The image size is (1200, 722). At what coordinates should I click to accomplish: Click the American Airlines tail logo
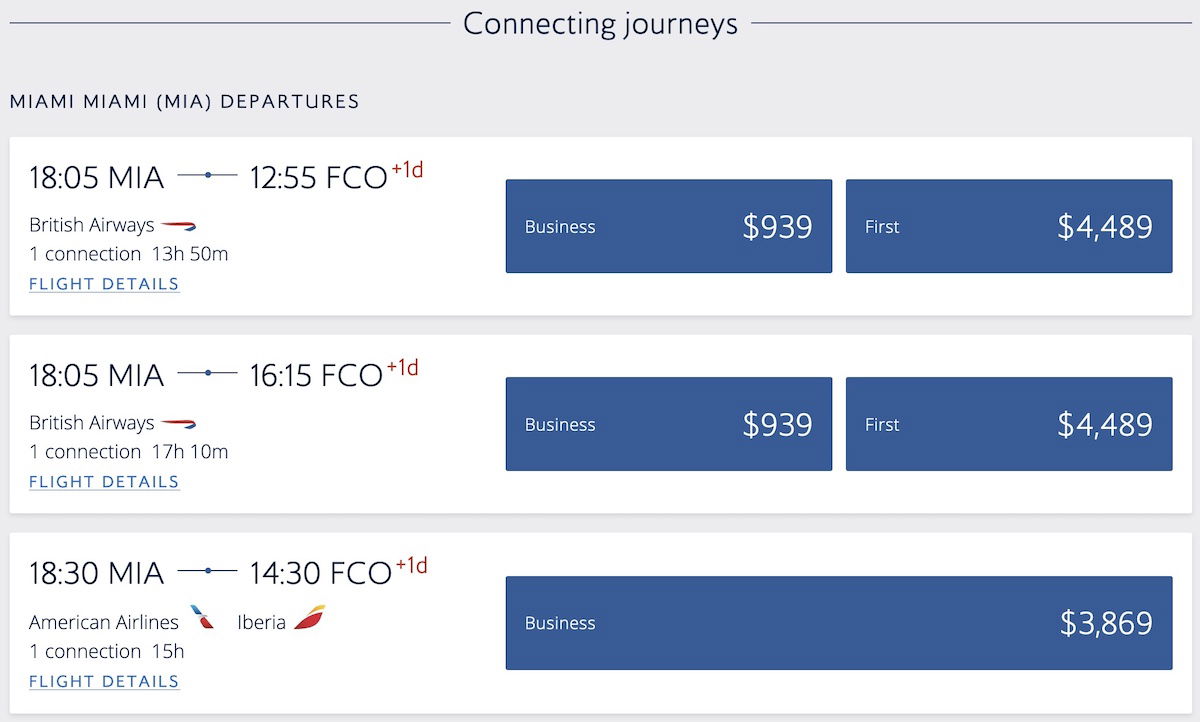[x=202, y=618]
